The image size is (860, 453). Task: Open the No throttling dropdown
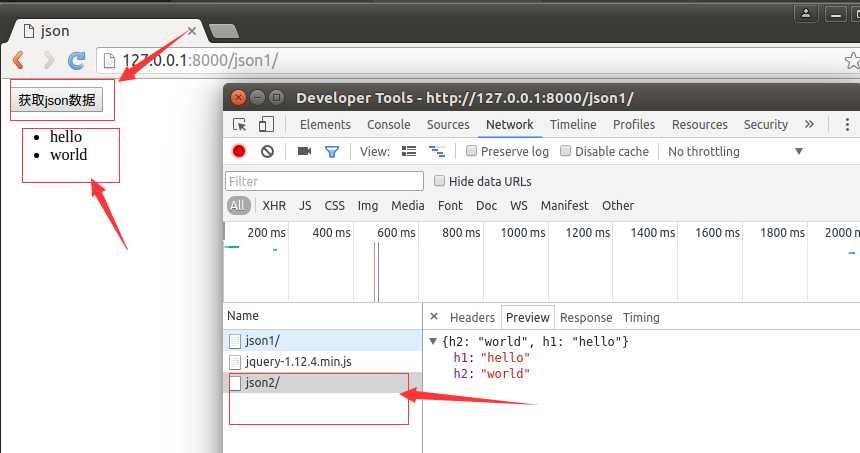coord(735,151)
